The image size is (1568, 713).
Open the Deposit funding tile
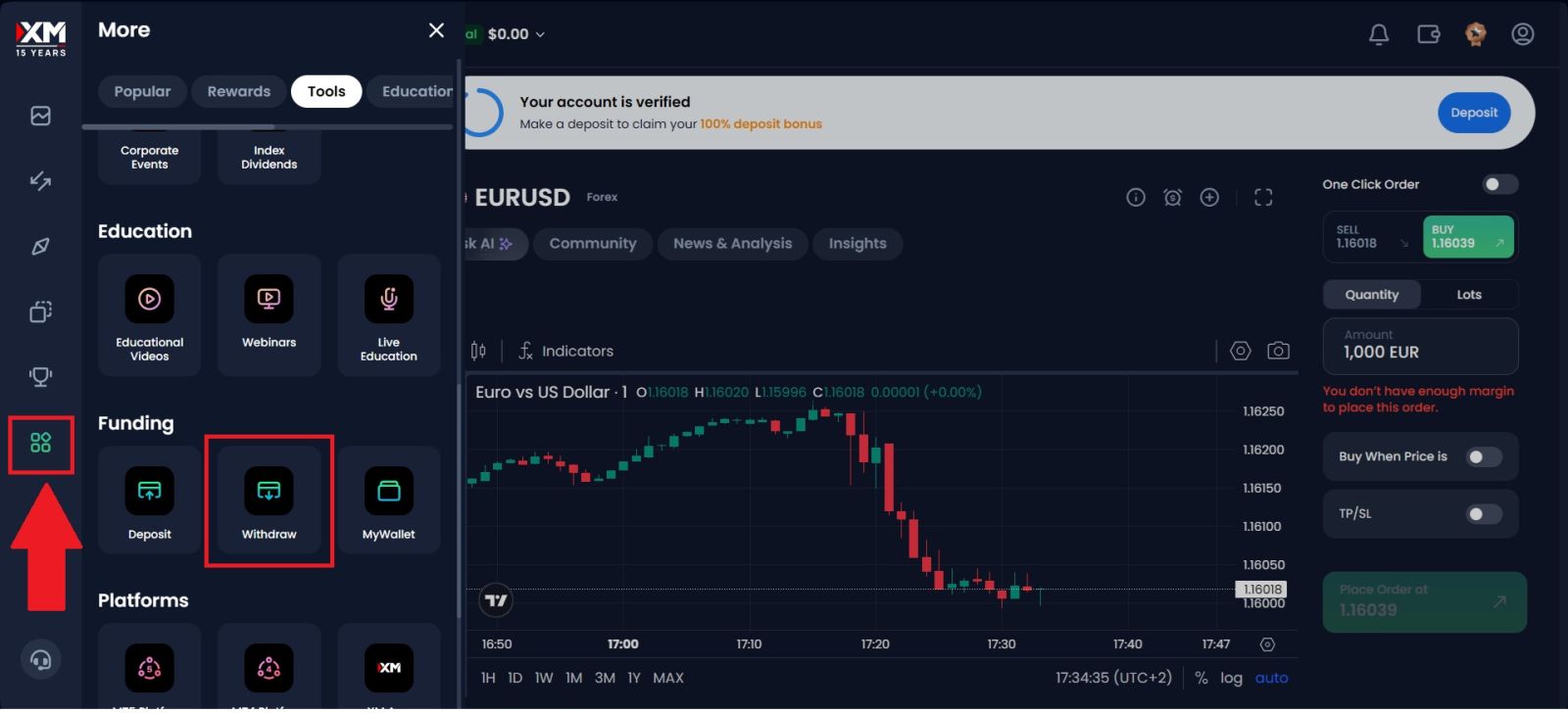(149, 501)
